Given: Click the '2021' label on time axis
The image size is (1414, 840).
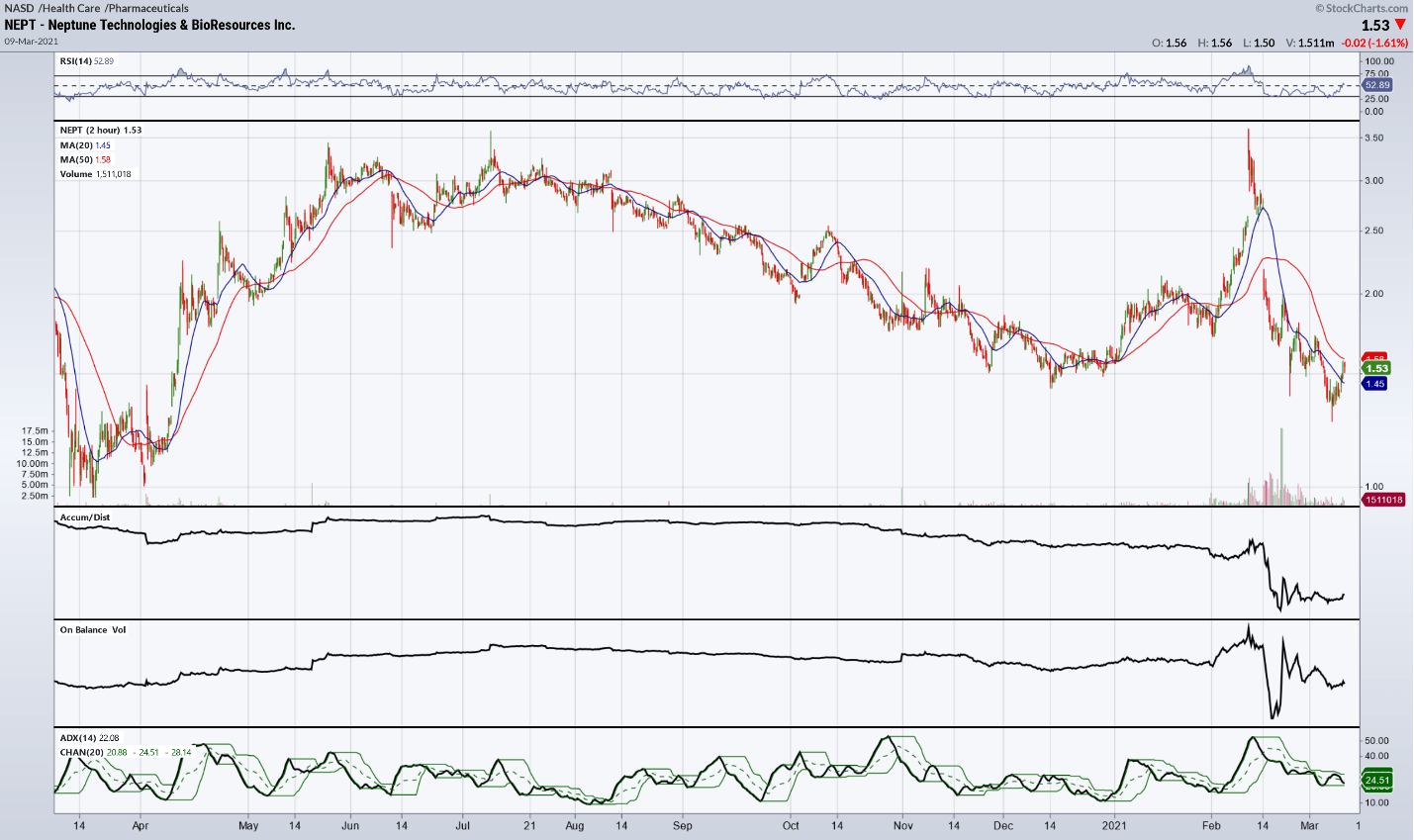Looking at the screenshot, I should point(1115,825).
